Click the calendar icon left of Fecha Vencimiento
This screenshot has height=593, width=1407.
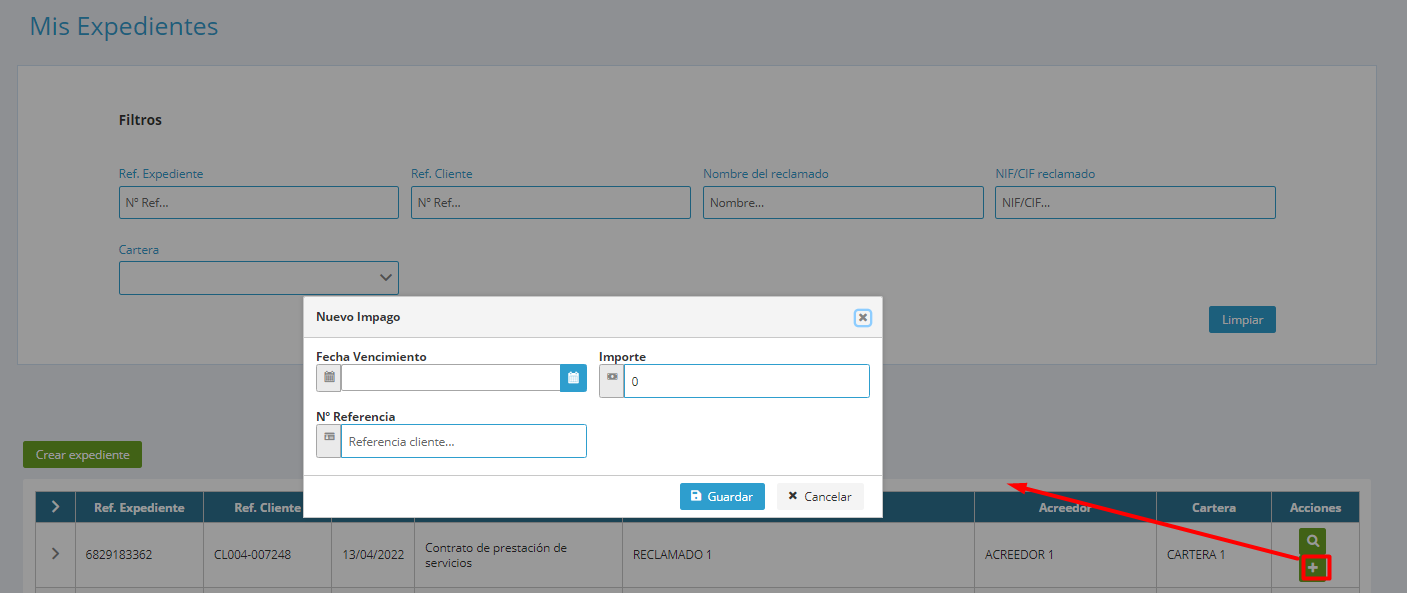(x=329, y=378)
